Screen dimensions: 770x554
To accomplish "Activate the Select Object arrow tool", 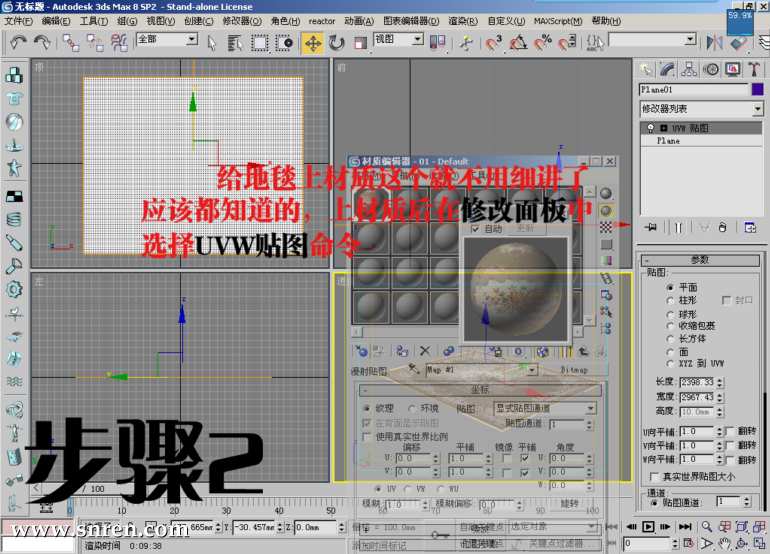I will click(212, 43).
